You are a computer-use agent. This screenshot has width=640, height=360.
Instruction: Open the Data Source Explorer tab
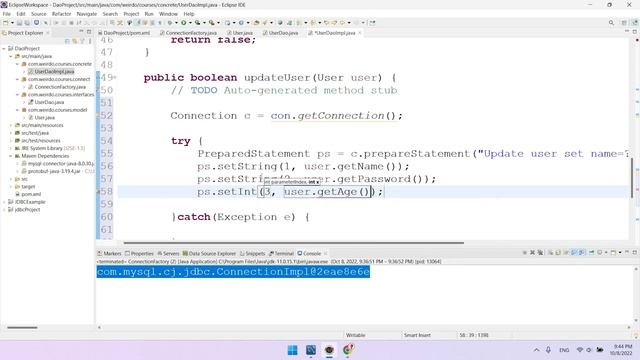coord(209,253)
